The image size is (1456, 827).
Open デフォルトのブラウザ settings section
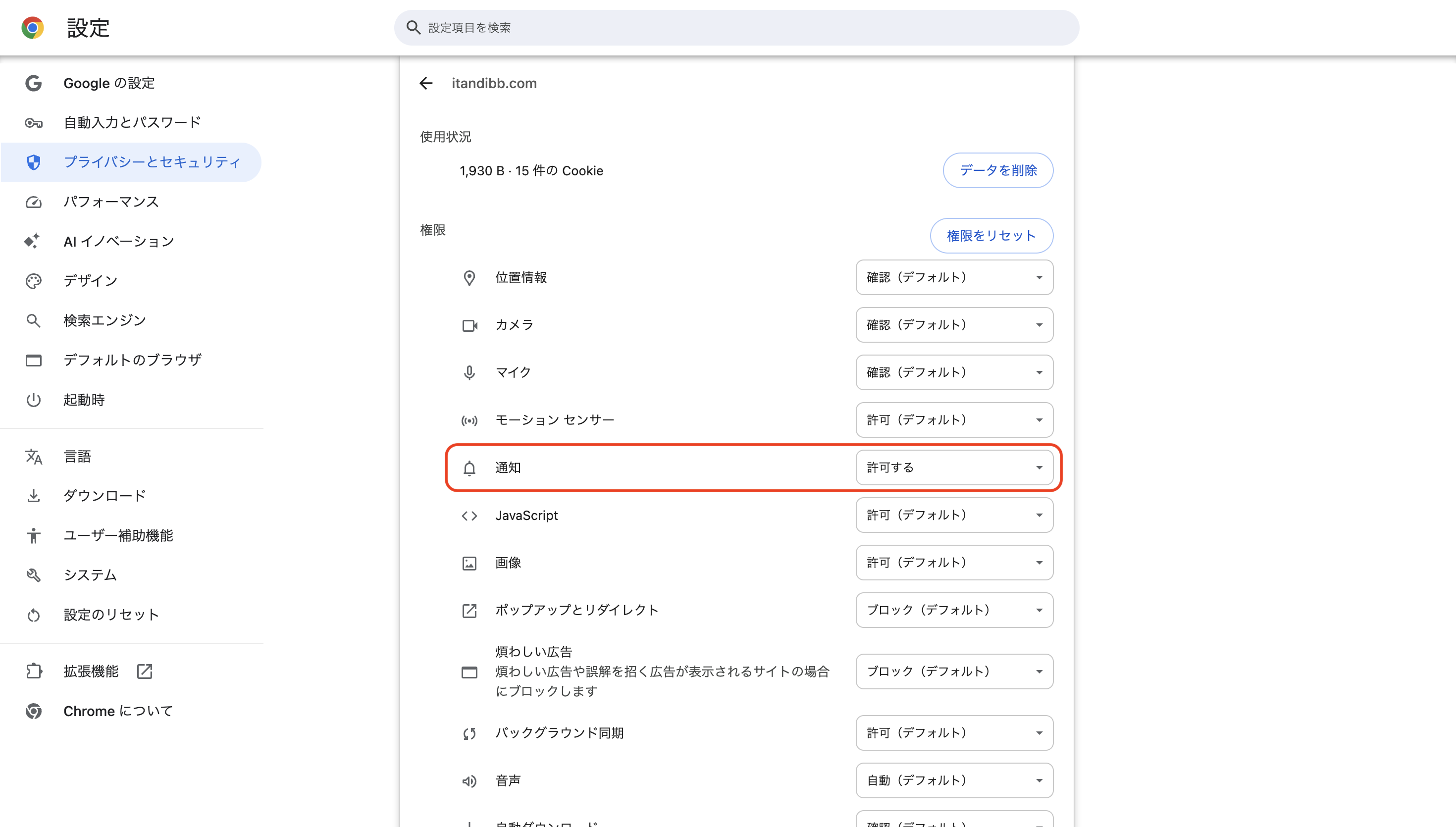pos(132,360)
